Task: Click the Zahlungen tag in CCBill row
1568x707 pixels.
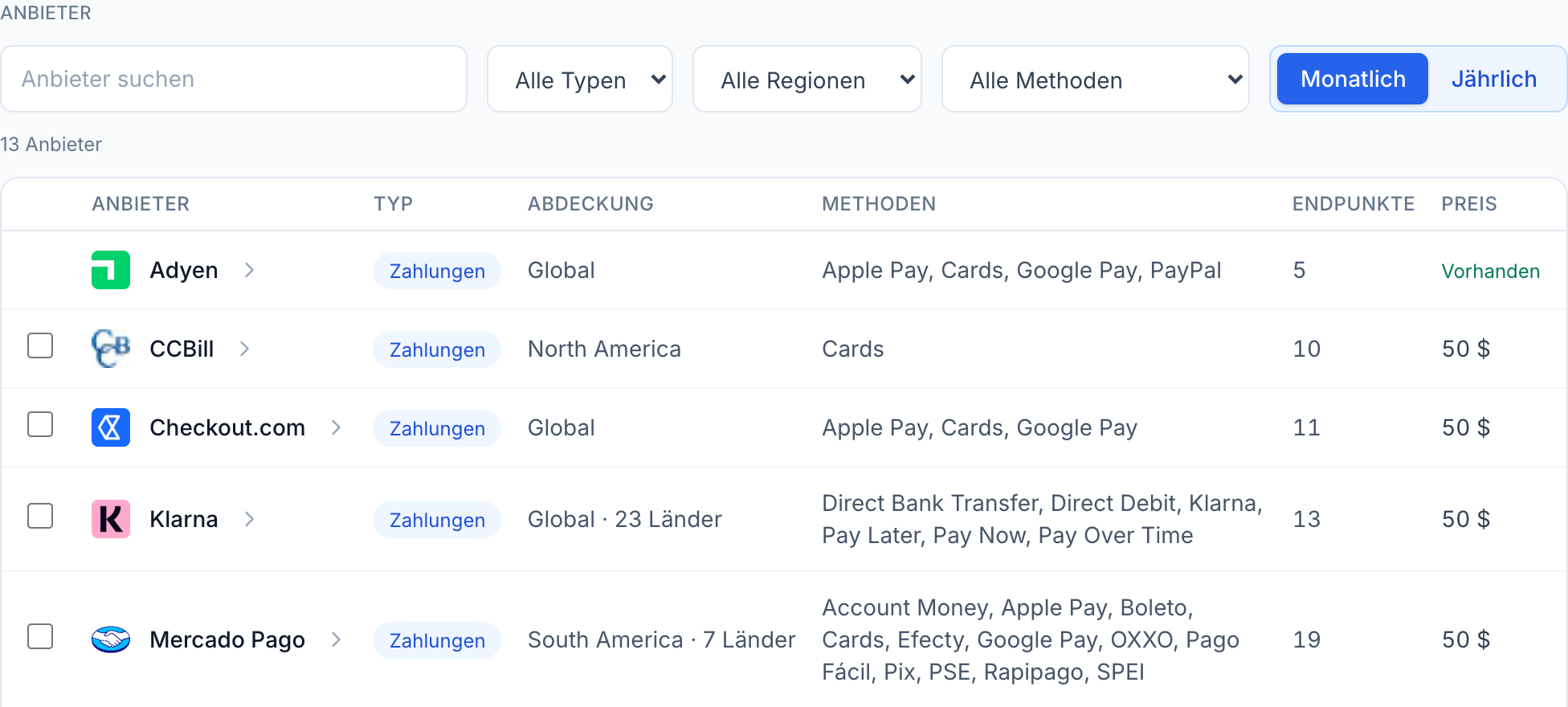Action: pyautogui.click(x=437, y=349)
